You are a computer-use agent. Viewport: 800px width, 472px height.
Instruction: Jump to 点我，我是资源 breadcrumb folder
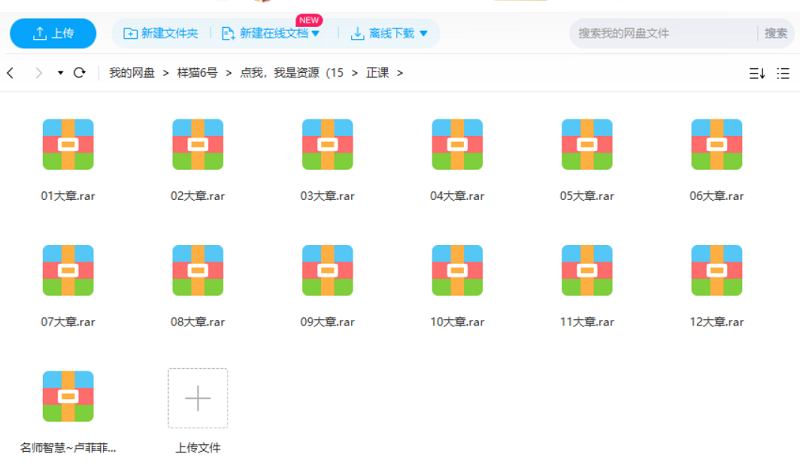pyautogui.click(x=291, y=73)
